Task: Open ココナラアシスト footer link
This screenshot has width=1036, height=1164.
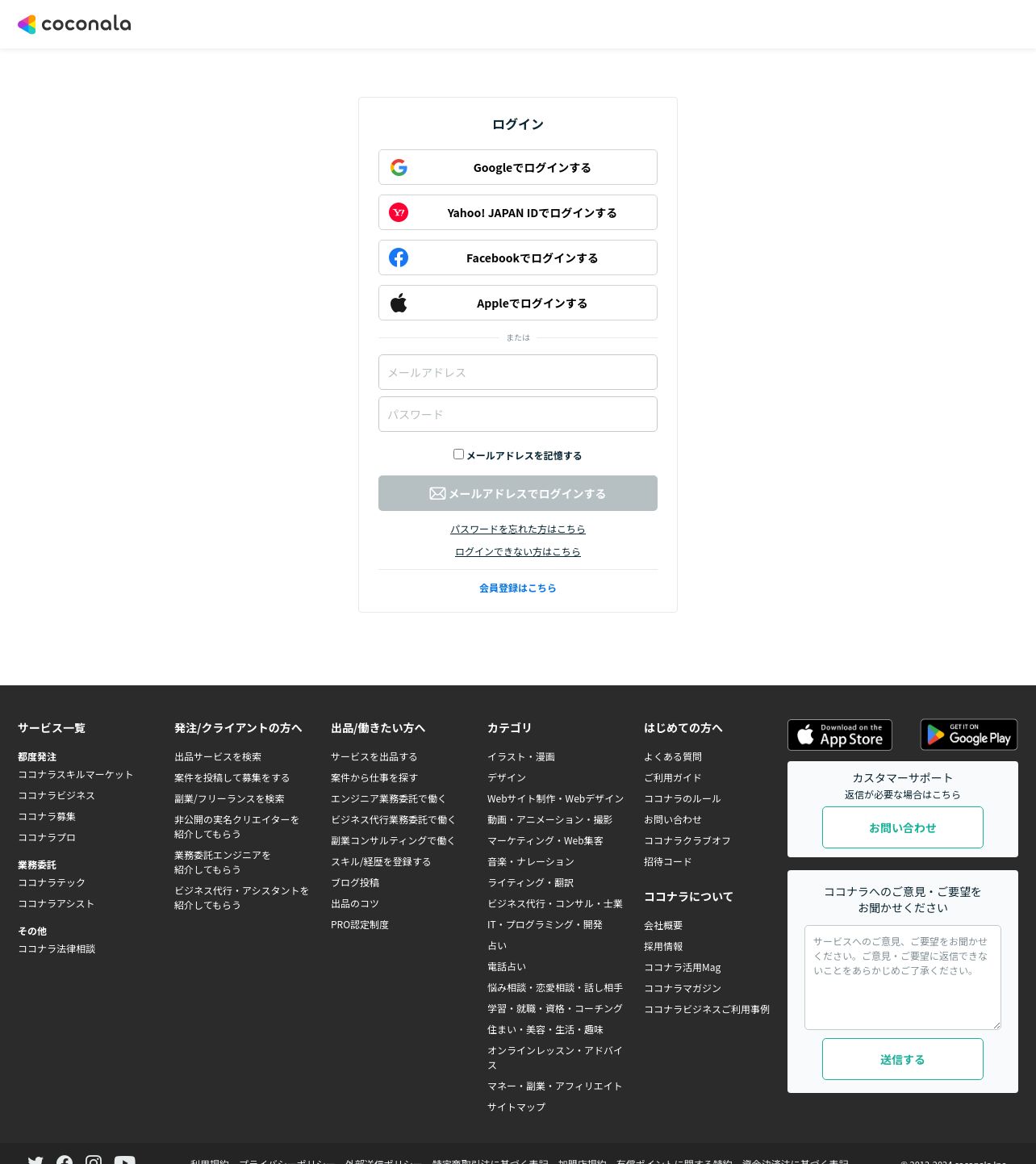Action: coord(56,904)
